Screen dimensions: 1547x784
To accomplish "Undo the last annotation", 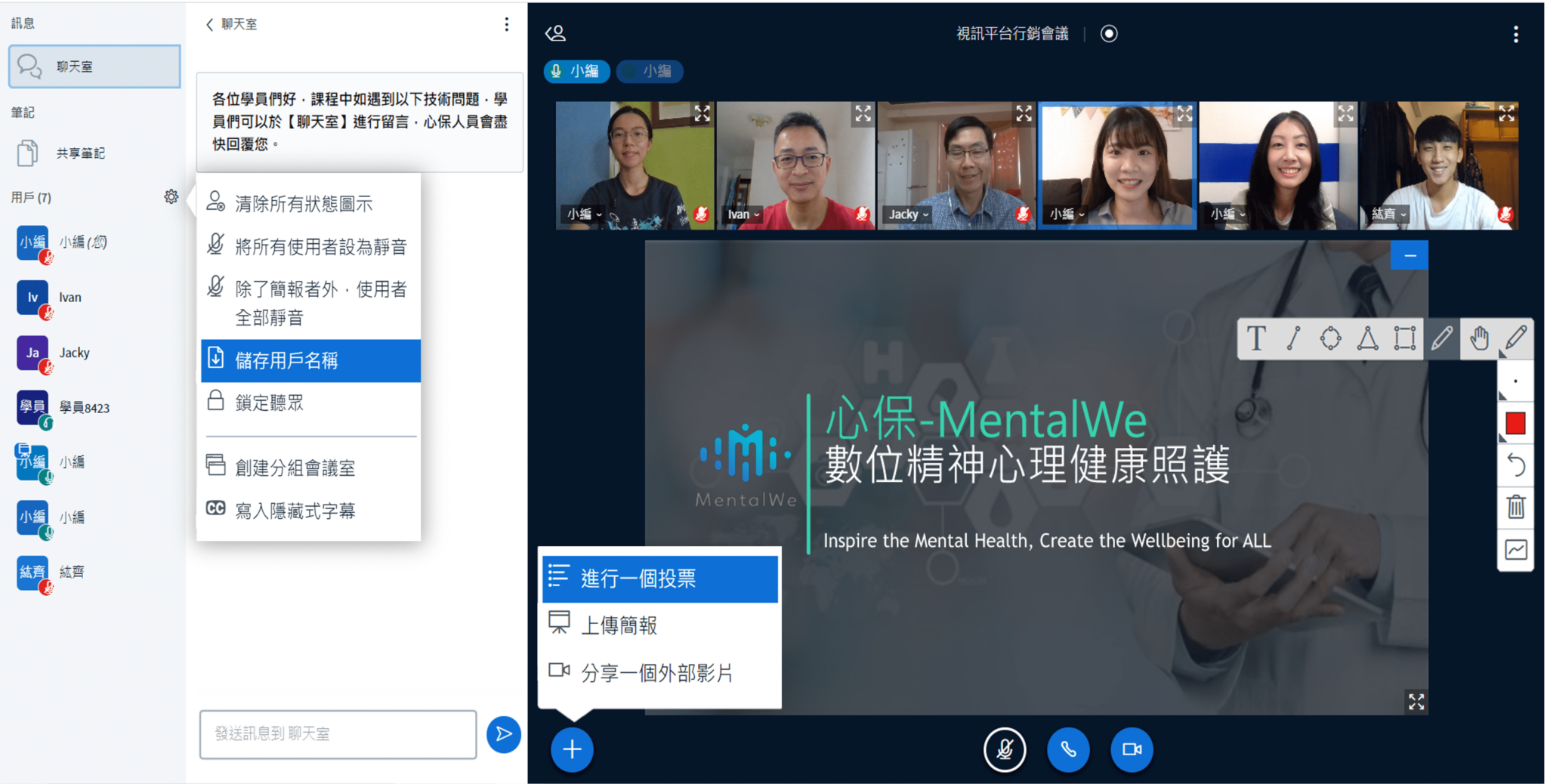I will 1516,465.
